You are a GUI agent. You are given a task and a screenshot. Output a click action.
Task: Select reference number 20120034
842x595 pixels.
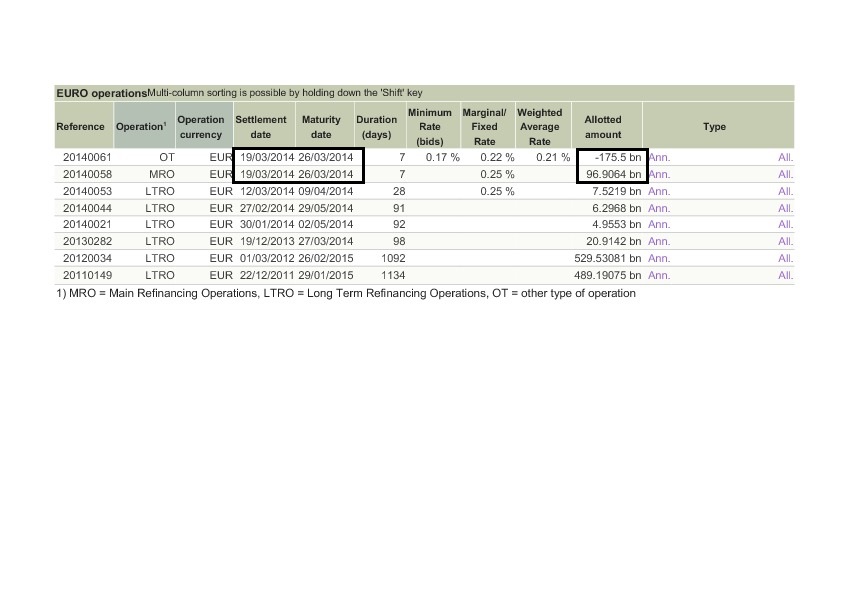[88, 258]
